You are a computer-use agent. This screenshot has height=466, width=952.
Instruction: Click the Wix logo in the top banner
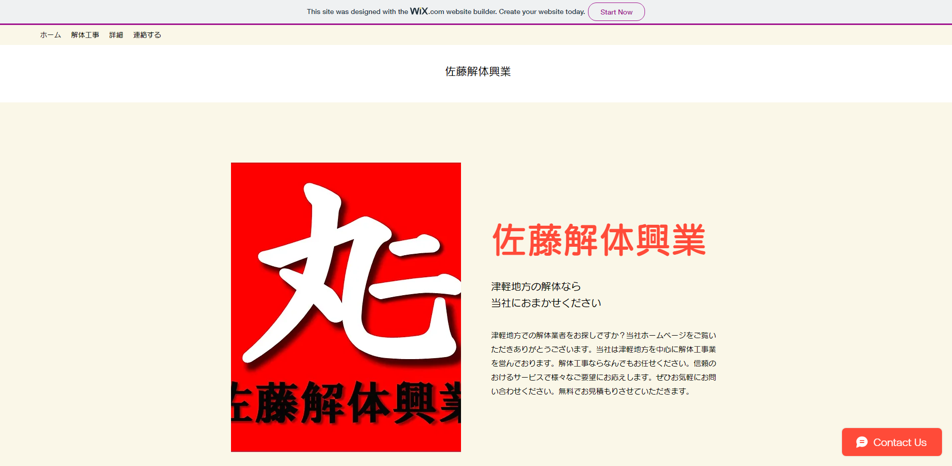(418, 11)
